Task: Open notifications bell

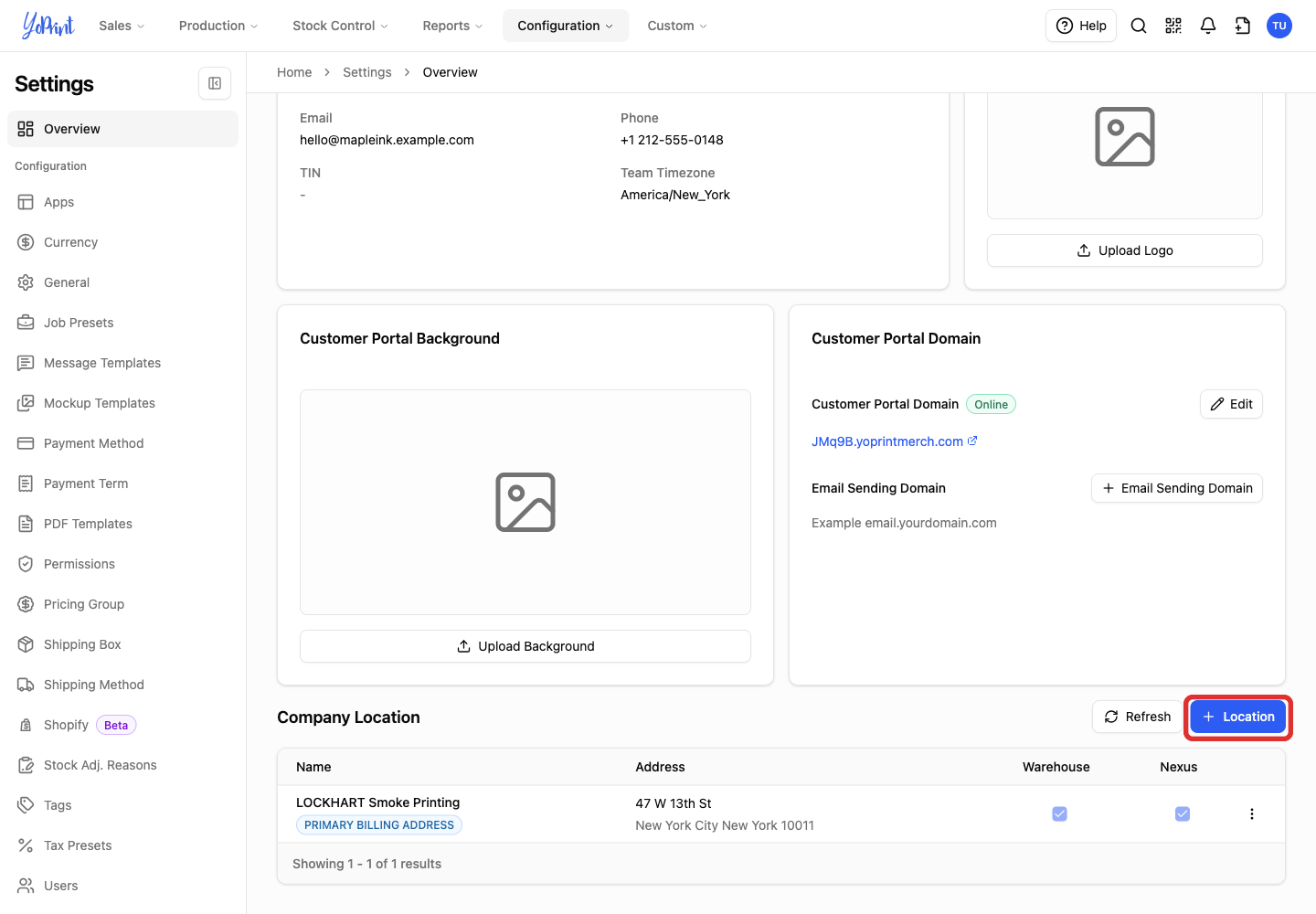Action: point(1208,26)
